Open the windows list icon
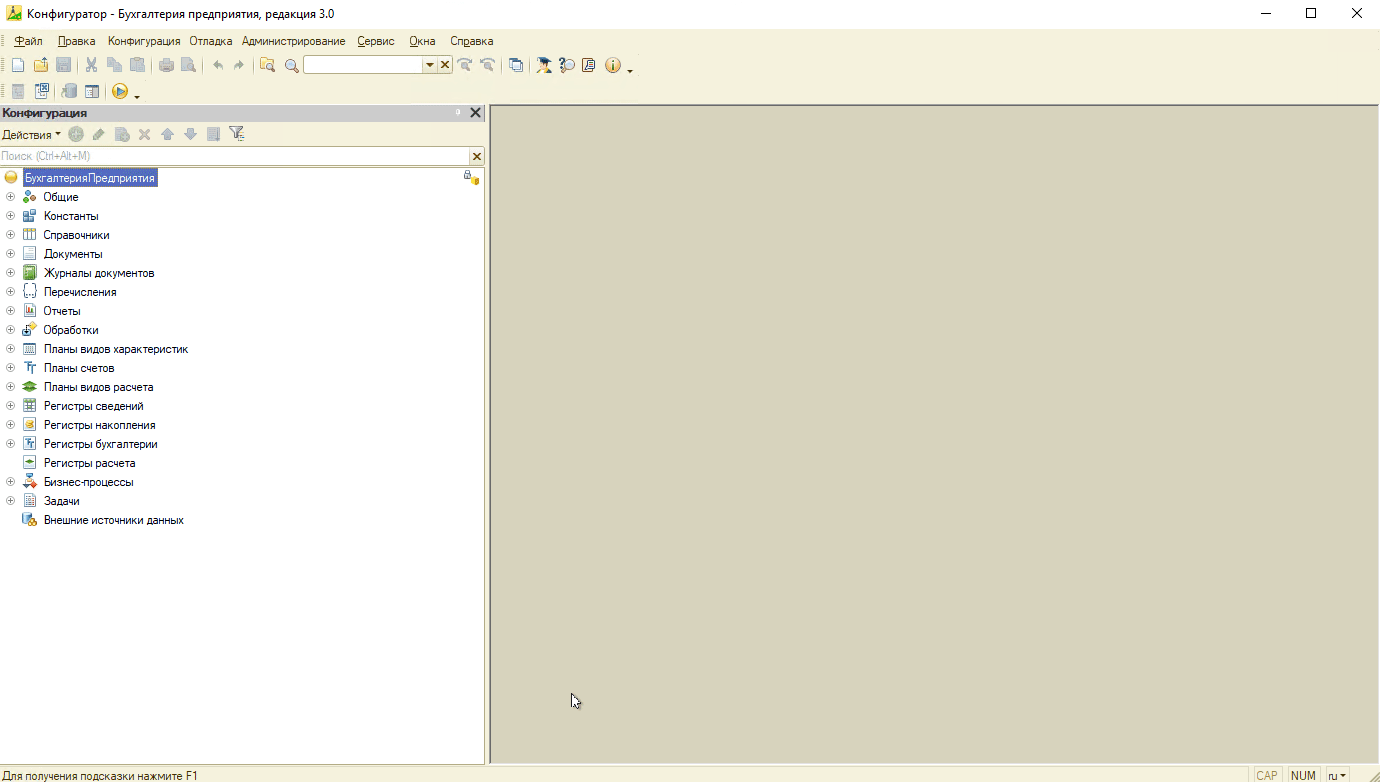 [516, 65]
